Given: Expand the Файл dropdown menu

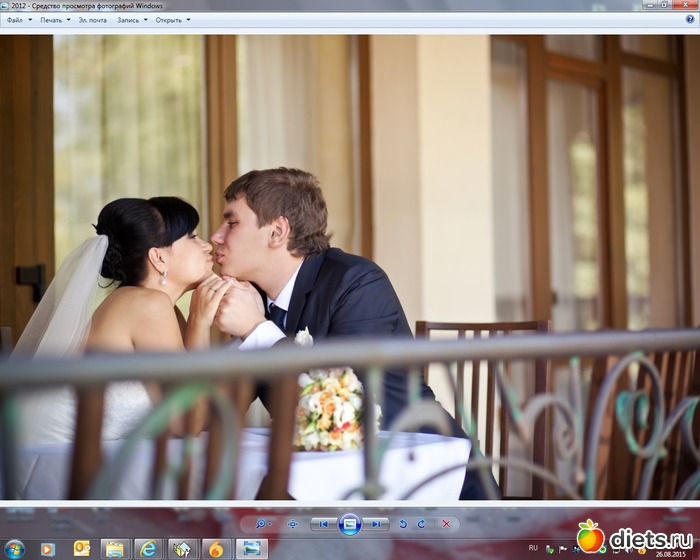Looking at the screenshot, I should click(x=18, y=20).
